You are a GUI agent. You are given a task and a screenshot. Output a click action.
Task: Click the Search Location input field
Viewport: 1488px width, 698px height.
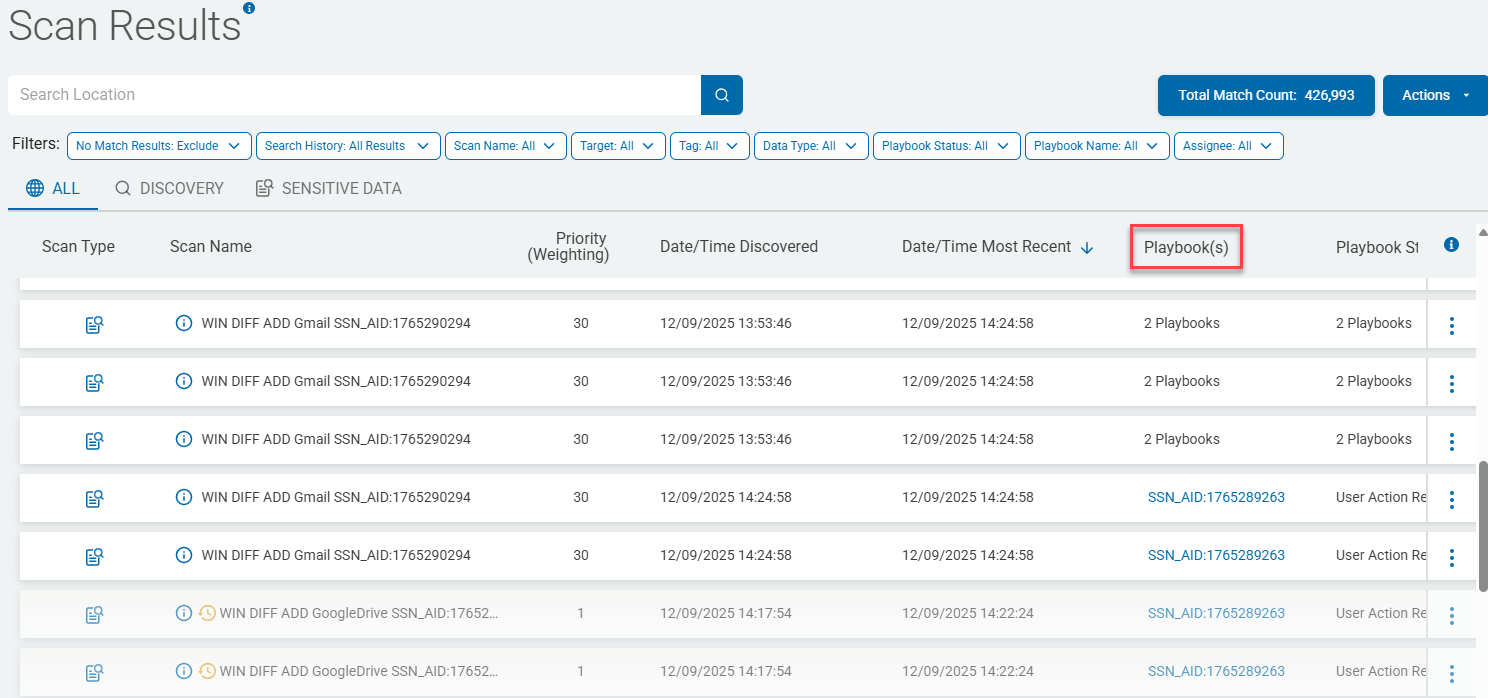(x=354, y=95)
